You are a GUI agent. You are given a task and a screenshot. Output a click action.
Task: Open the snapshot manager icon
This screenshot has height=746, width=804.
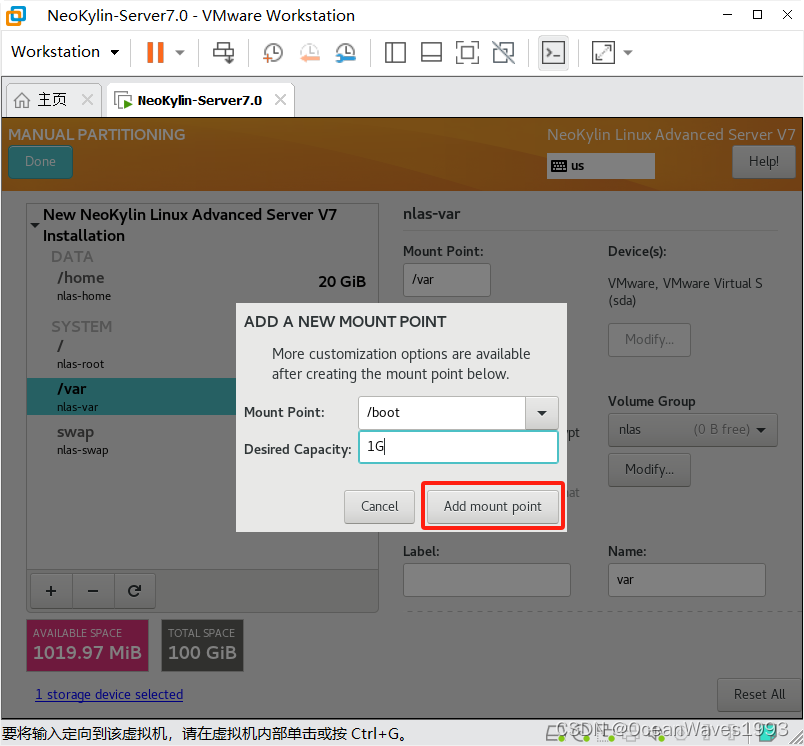(x=346, y=52)
